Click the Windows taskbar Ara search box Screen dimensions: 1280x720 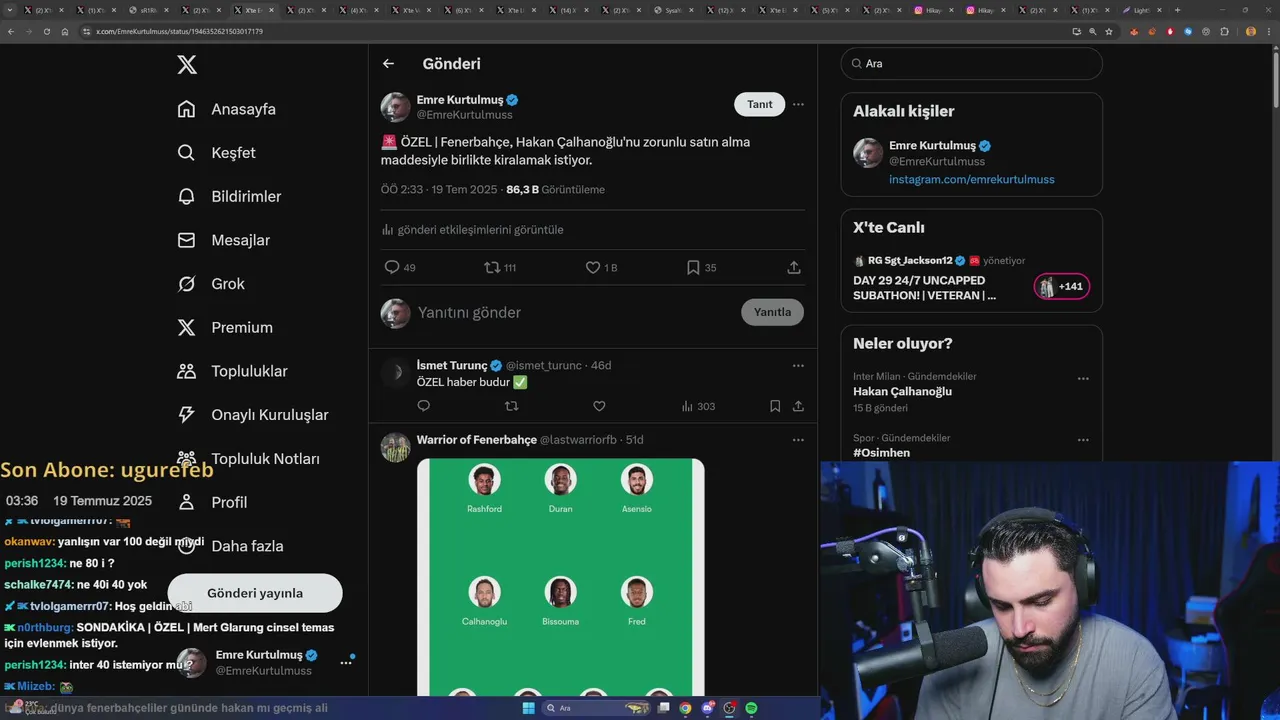[x=596, y=708]
